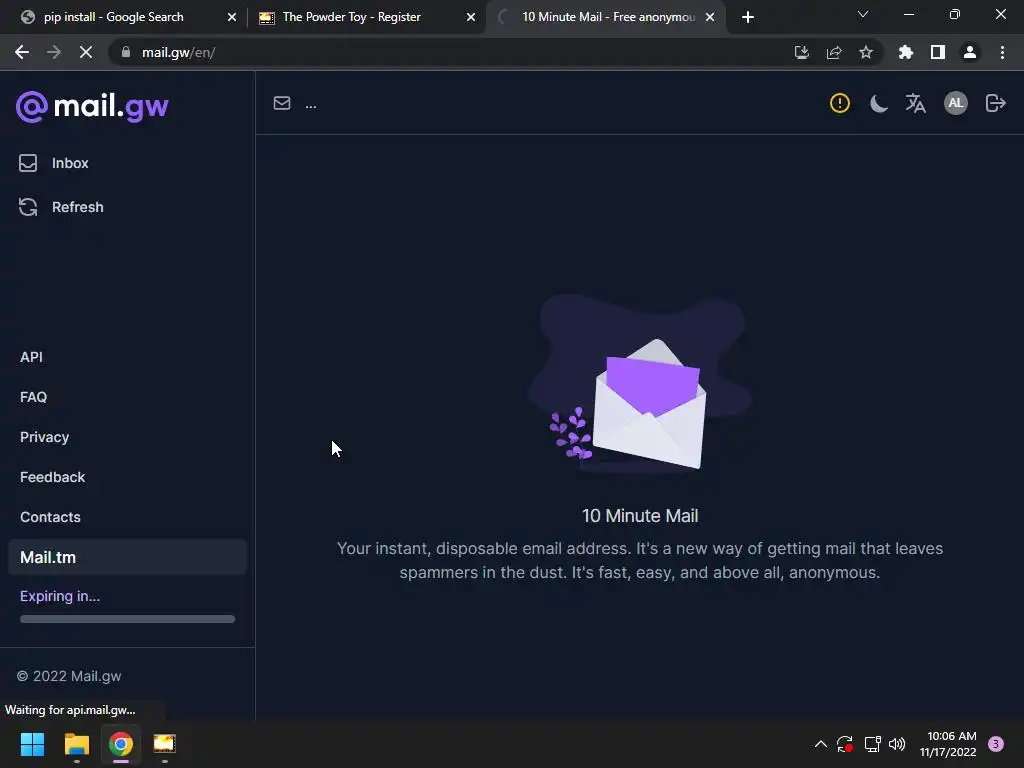Go back to the previous page
The width and height of the screenshot is (1024, 768).
22,52
